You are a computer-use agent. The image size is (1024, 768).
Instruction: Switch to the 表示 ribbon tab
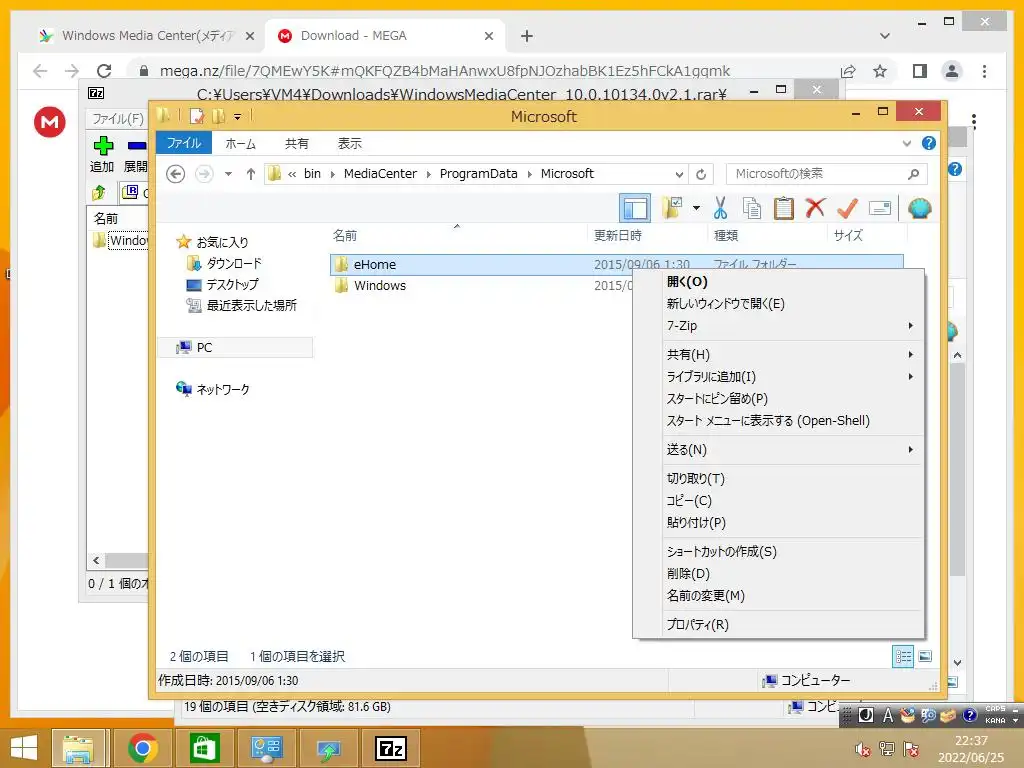point(349,143)
